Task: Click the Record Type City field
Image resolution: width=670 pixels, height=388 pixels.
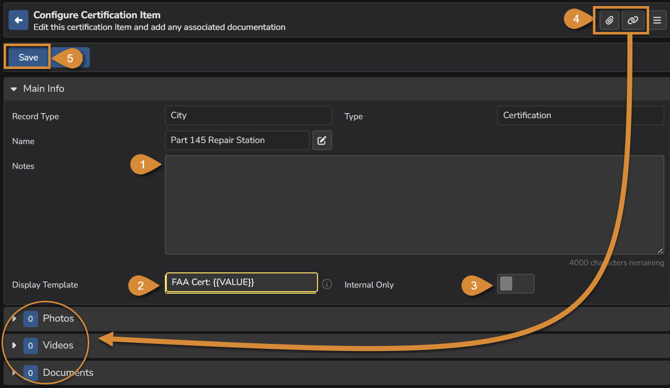Action: click(248, 115)
